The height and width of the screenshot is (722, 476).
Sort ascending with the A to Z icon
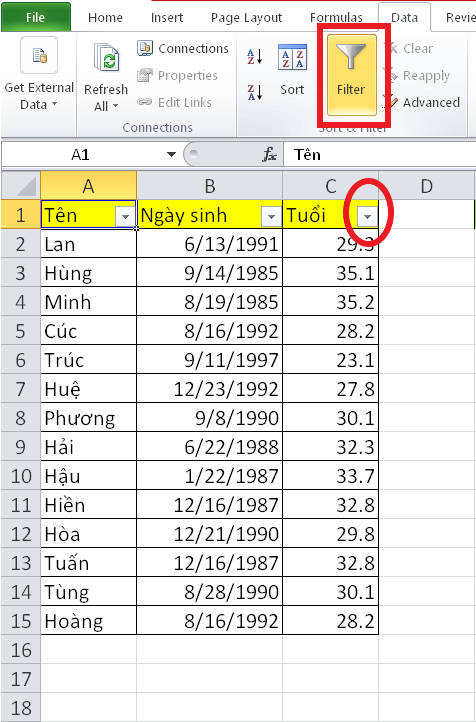255,57
